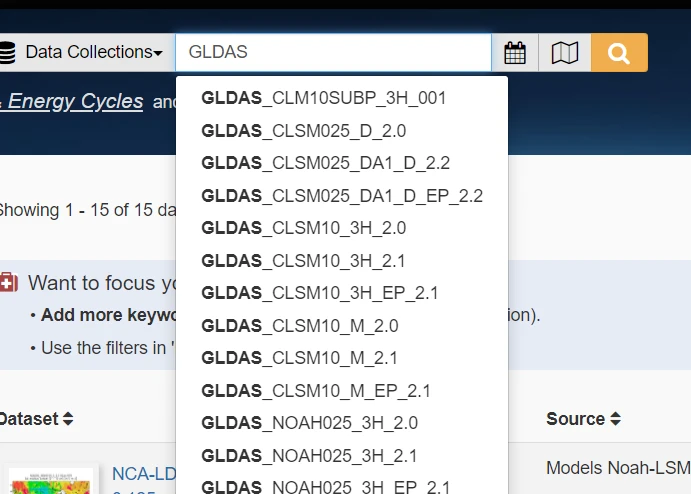Sort by Dataset column arrows
Image resolution: width=691 pixels, height=494 pixels.
[x=68, y=419]
